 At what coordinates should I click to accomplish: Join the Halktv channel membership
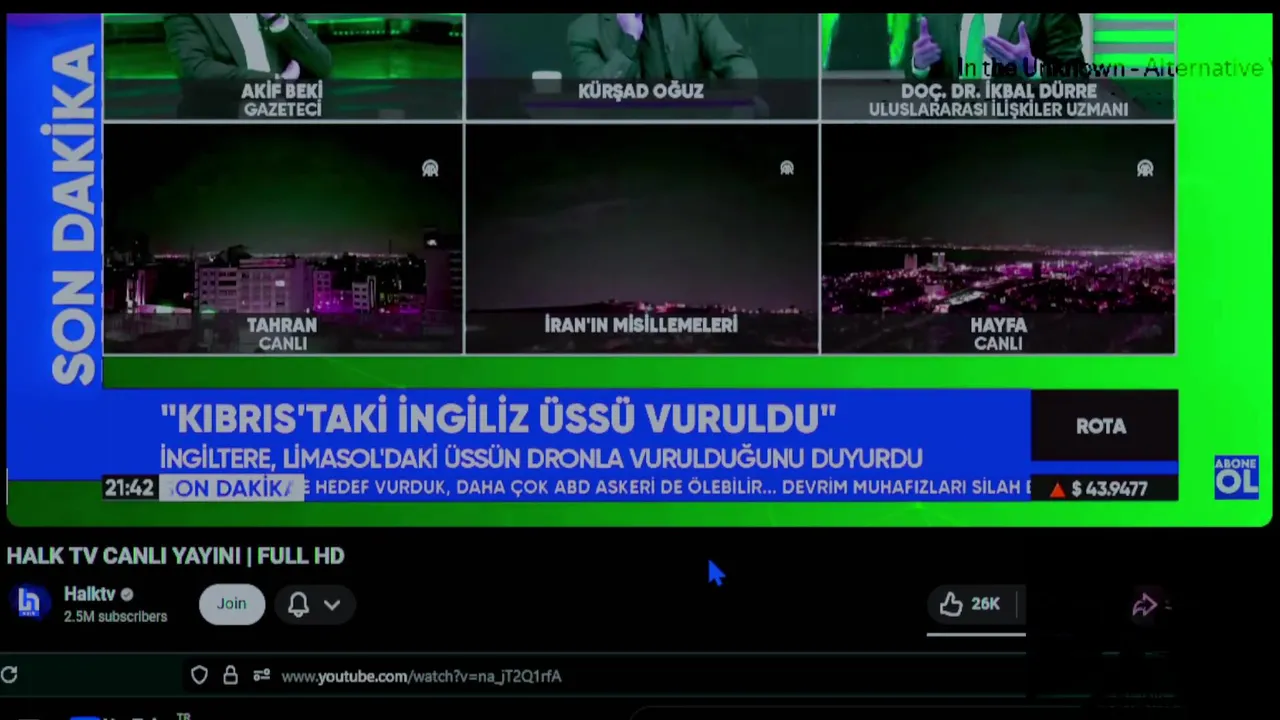pos(231,604)
